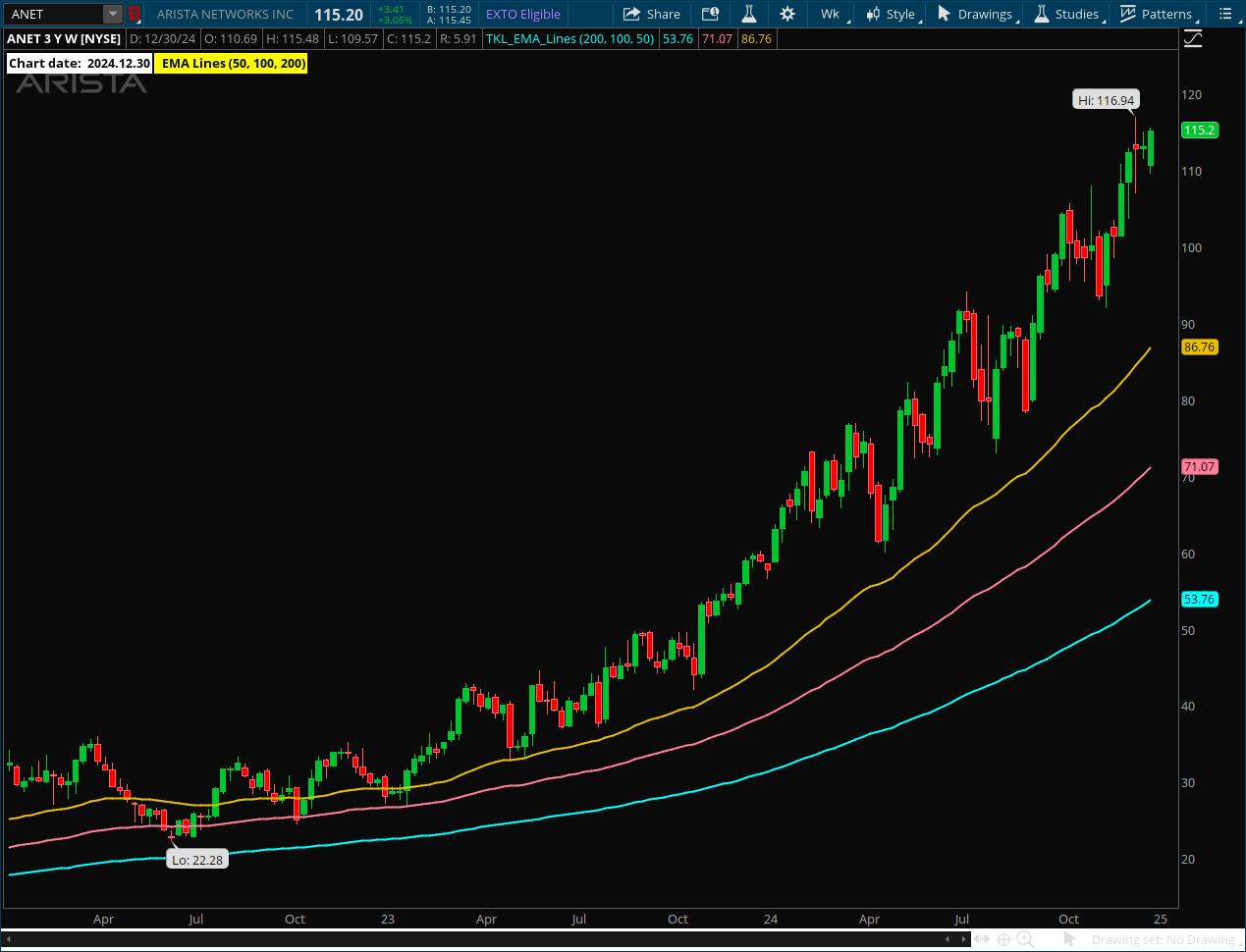1246x952 pixels.
Task: Open the chart list menu icon
Action: [x=1225, y=14]
